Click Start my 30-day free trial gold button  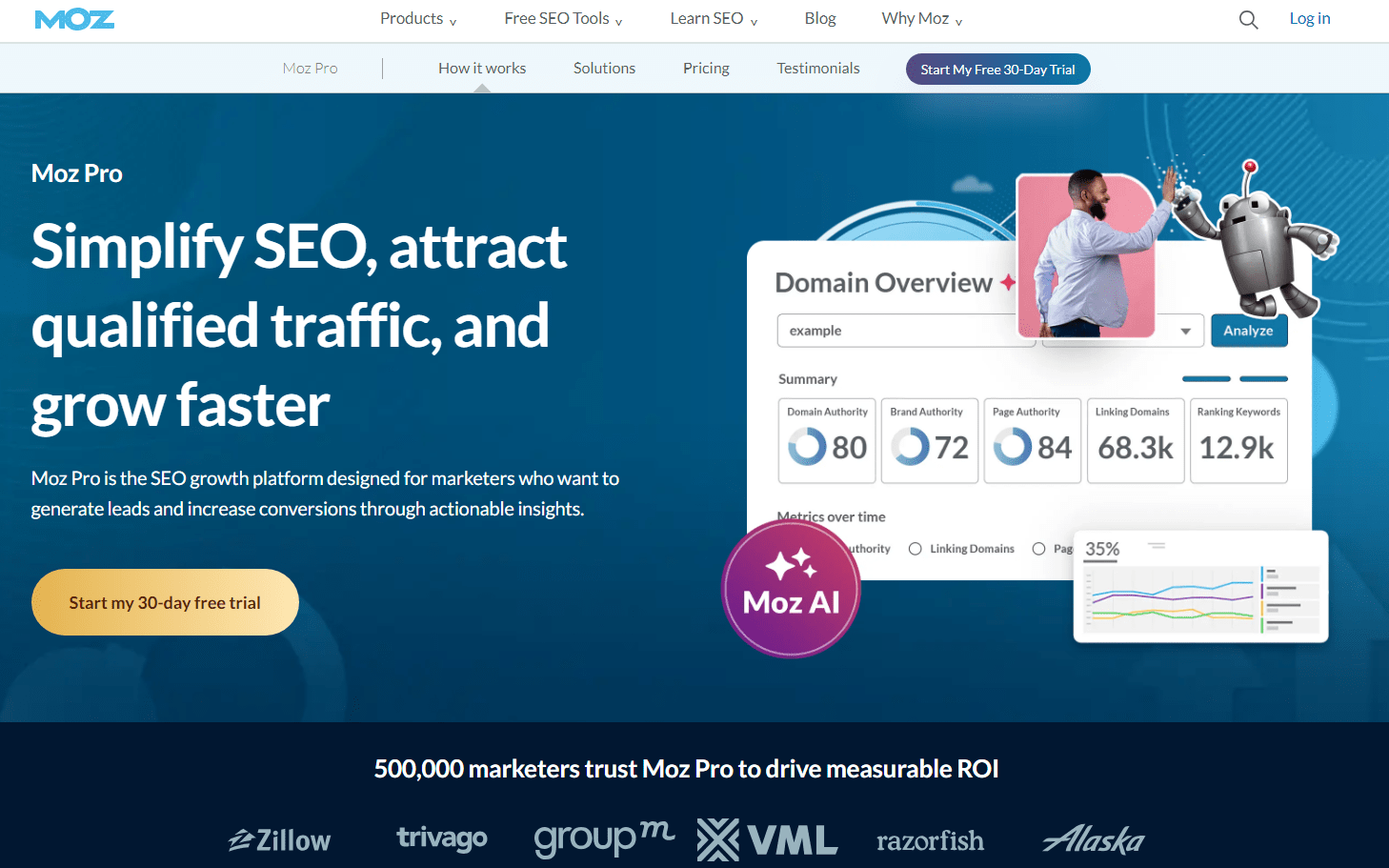(x=165, y=602)
